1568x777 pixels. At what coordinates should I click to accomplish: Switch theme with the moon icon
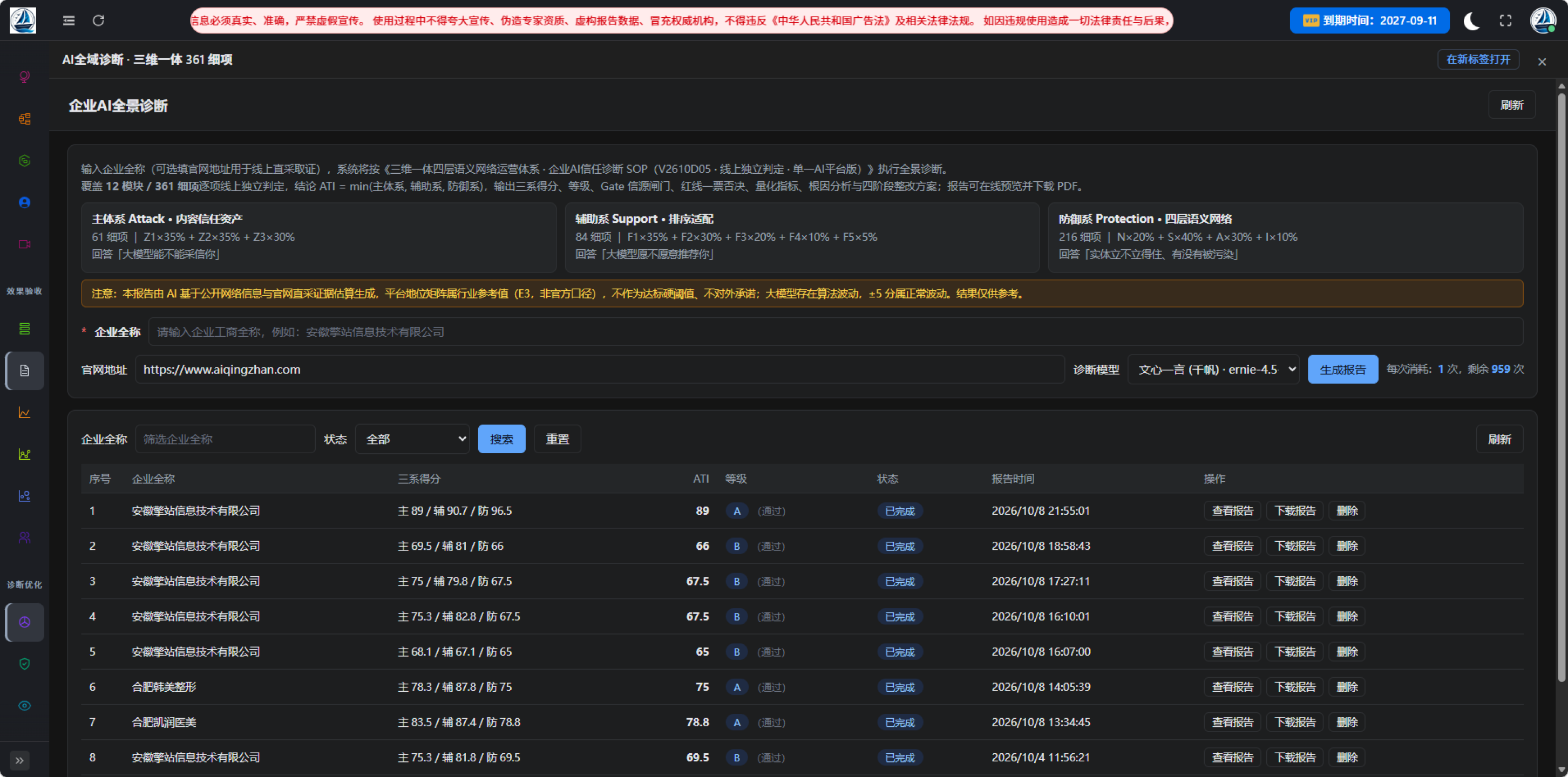pos(1471,21)
